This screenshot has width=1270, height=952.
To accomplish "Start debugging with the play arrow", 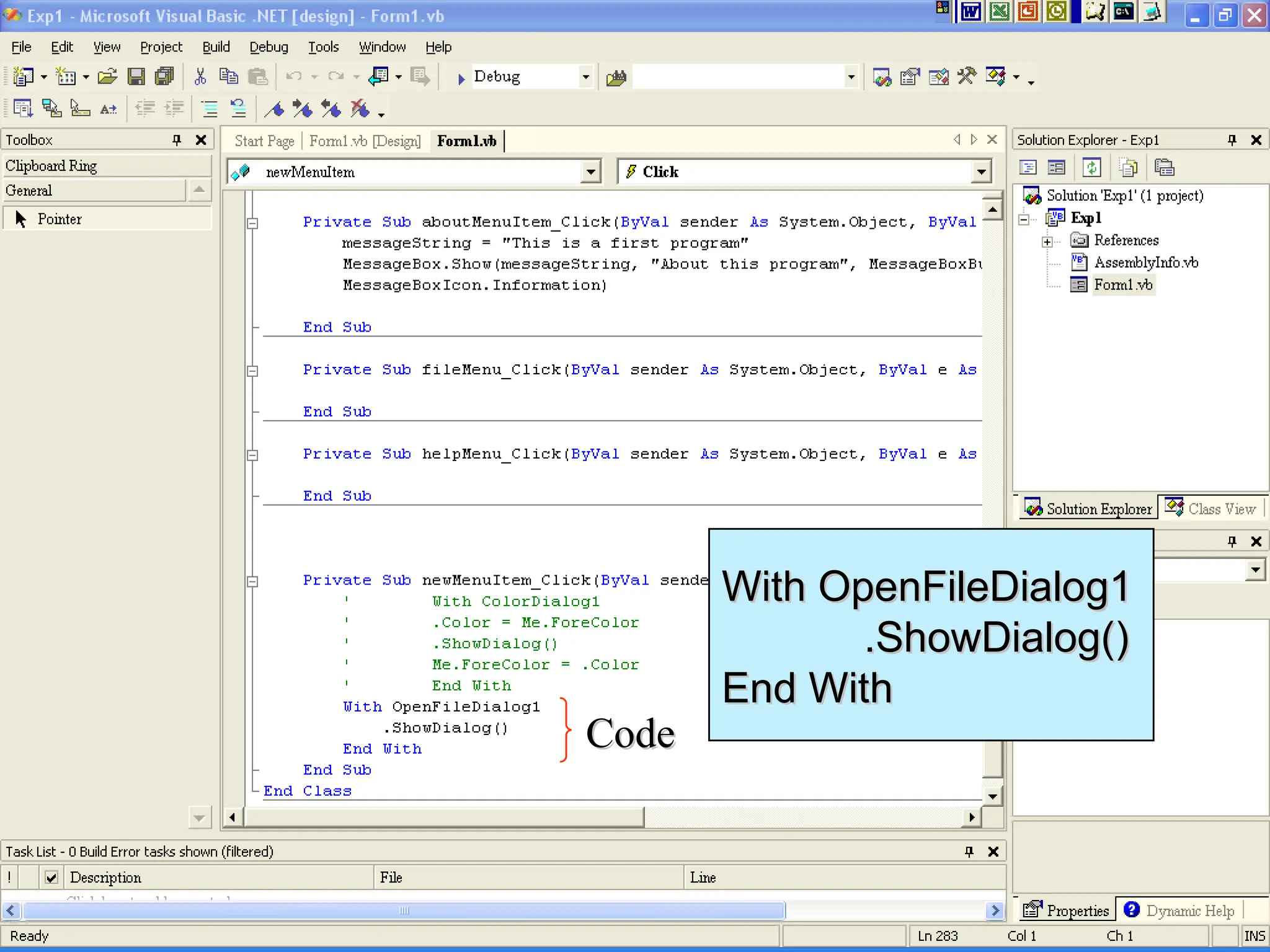I will tap(461, 78).
